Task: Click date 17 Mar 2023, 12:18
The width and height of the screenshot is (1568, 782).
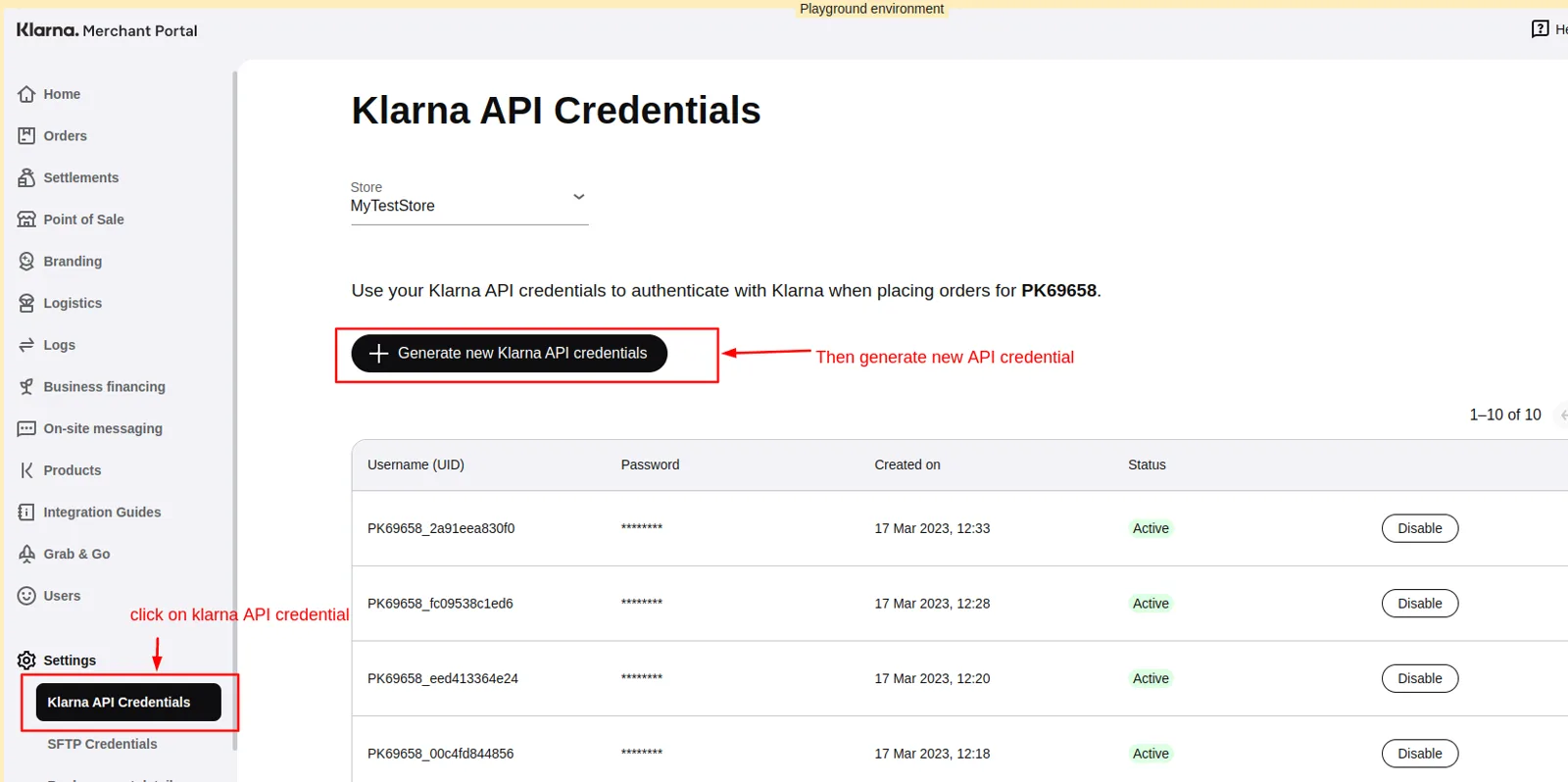Action: [932, 754]
